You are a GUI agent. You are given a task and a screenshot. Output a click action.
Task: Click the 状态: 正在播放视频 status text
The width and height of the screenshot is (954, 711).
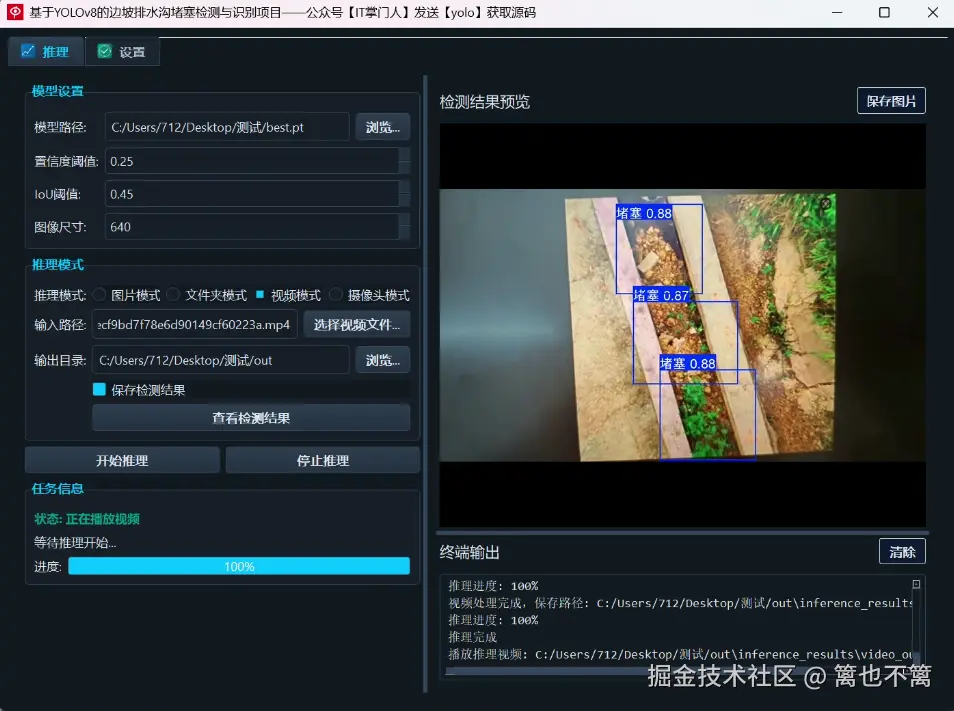point(87,519)
